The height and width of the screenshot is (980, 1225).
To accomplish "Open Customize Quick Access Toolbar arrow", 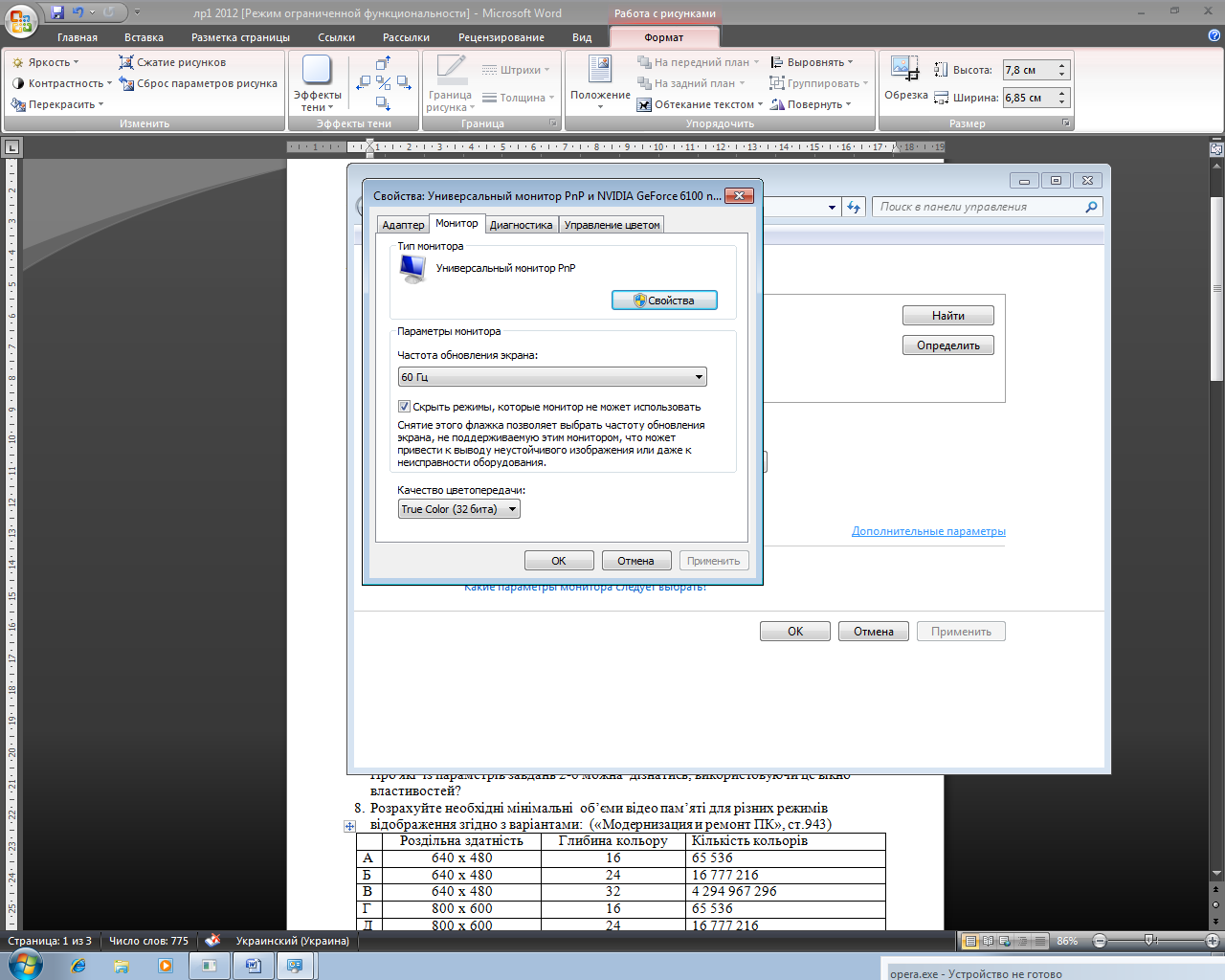I will 137,12.
